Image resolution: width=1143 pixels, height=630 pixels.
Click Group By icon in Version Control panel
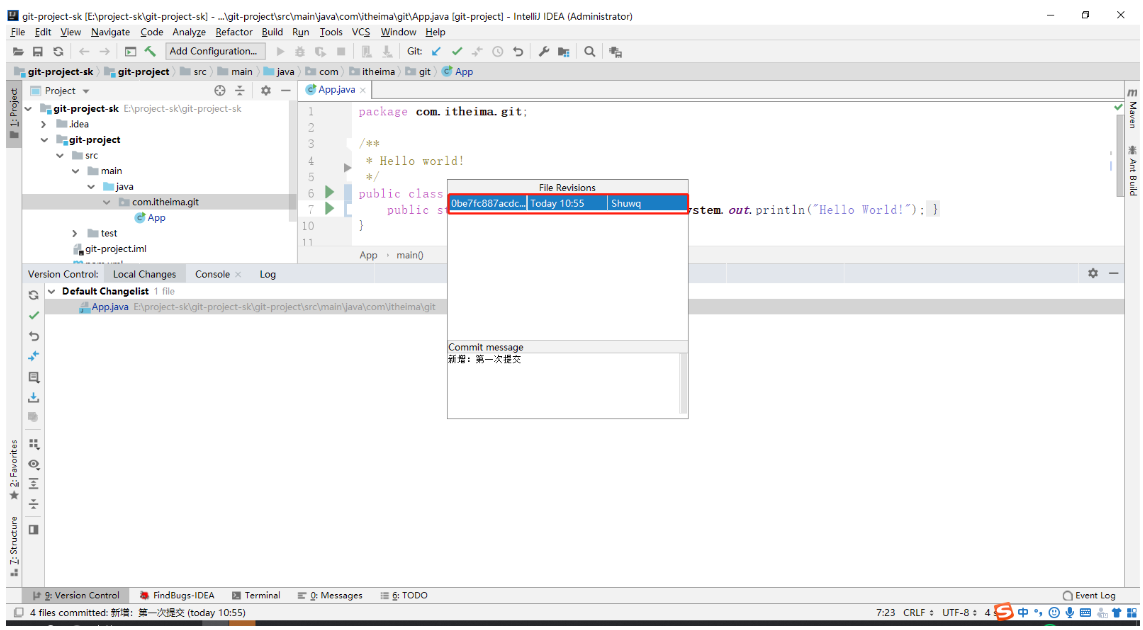pos(34,444)
